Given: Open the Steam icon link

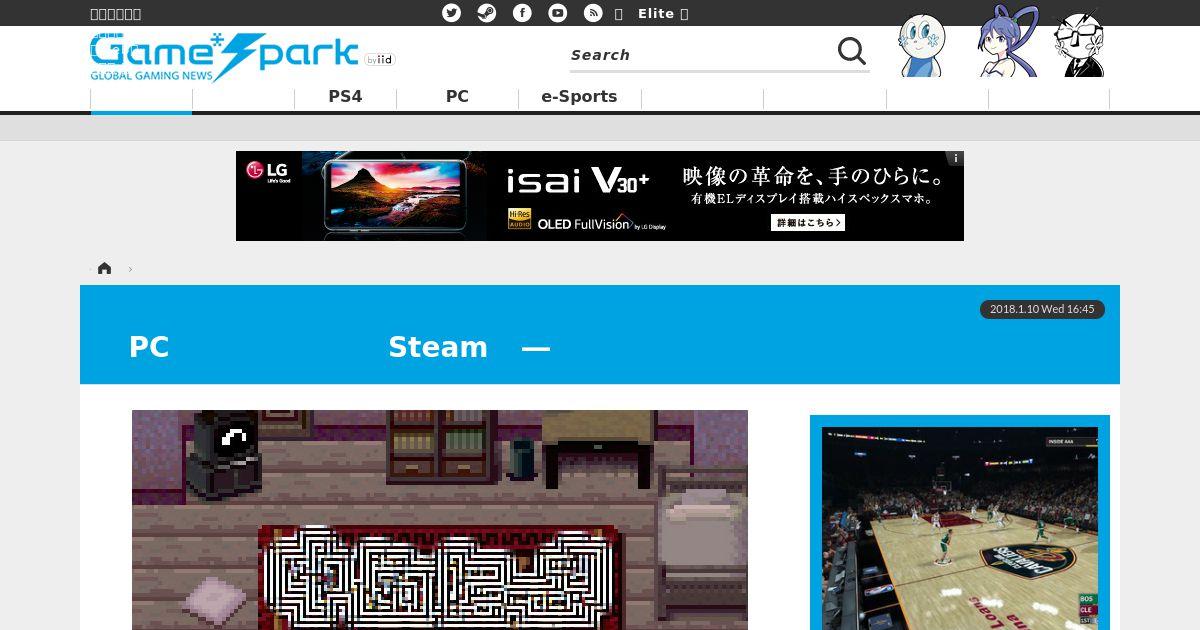Looking at the screenshot, I should tap(486, 13).
